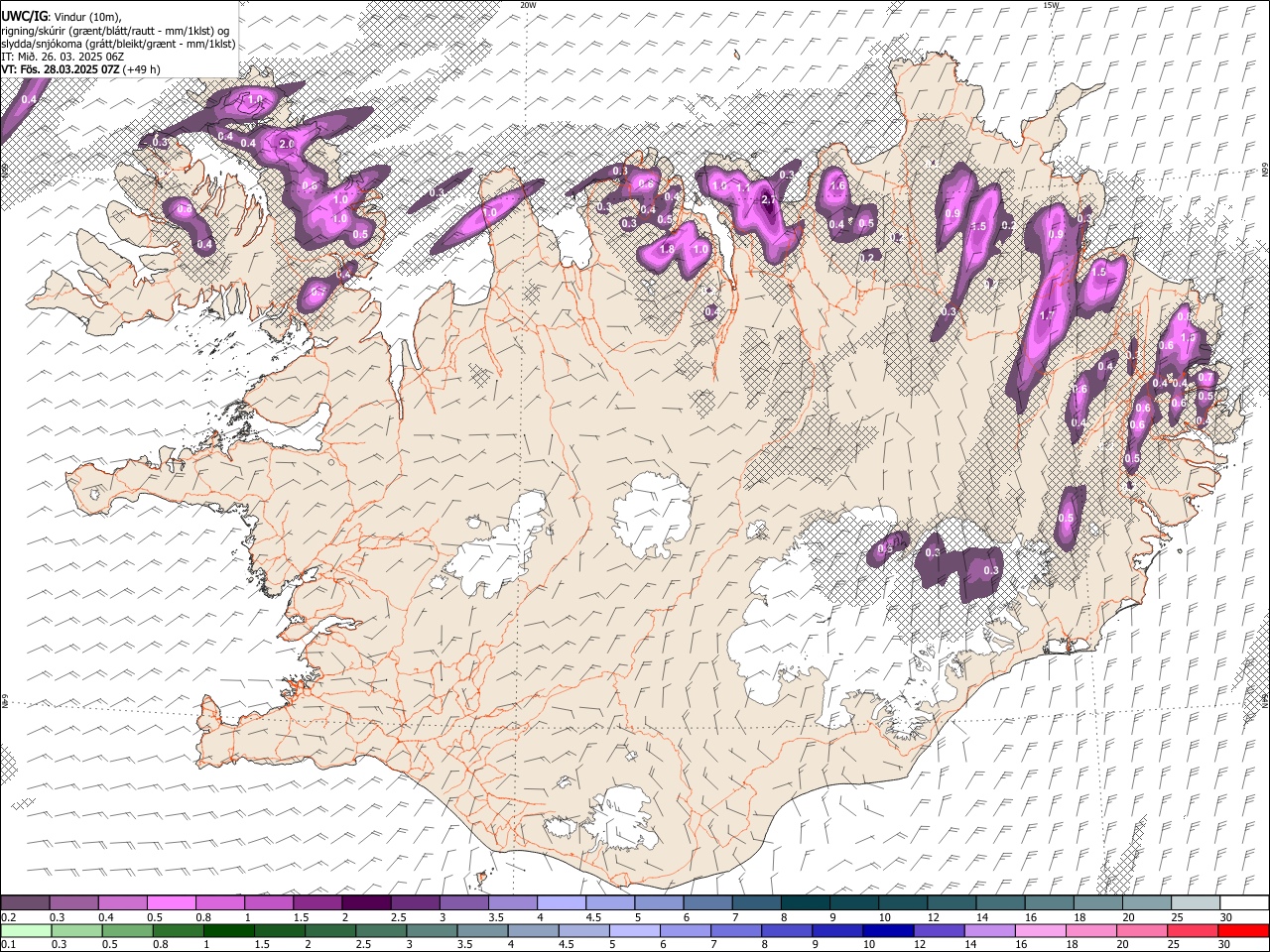Click the "(+49 h)" forecast offset text
This screenshot has height=952, width=1270.
(x=142, y=69)
